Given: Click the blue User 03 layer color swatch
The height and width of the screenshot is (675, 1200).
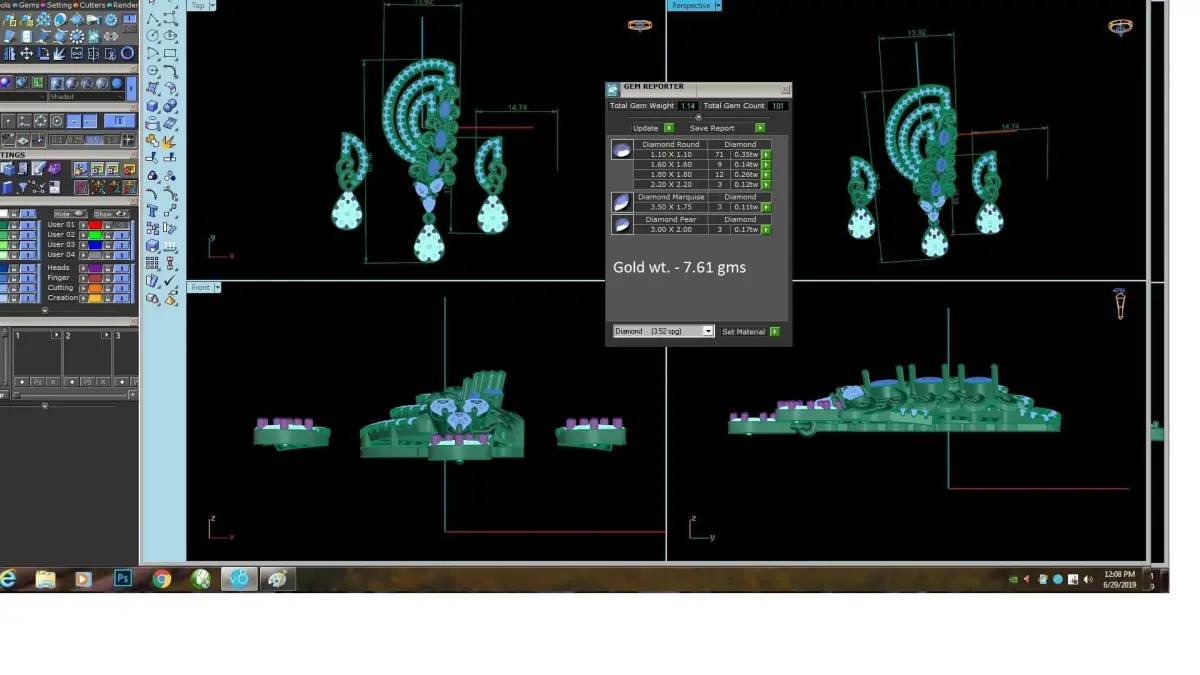Looking at the screenshot, I should click(x=95, y=245).
